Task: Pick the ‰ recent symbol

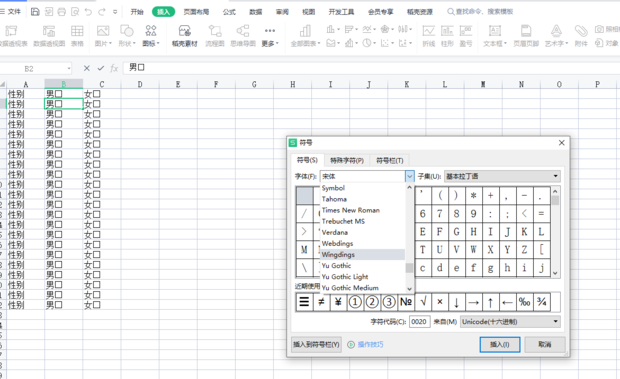Action: click(x=525, y=302)
